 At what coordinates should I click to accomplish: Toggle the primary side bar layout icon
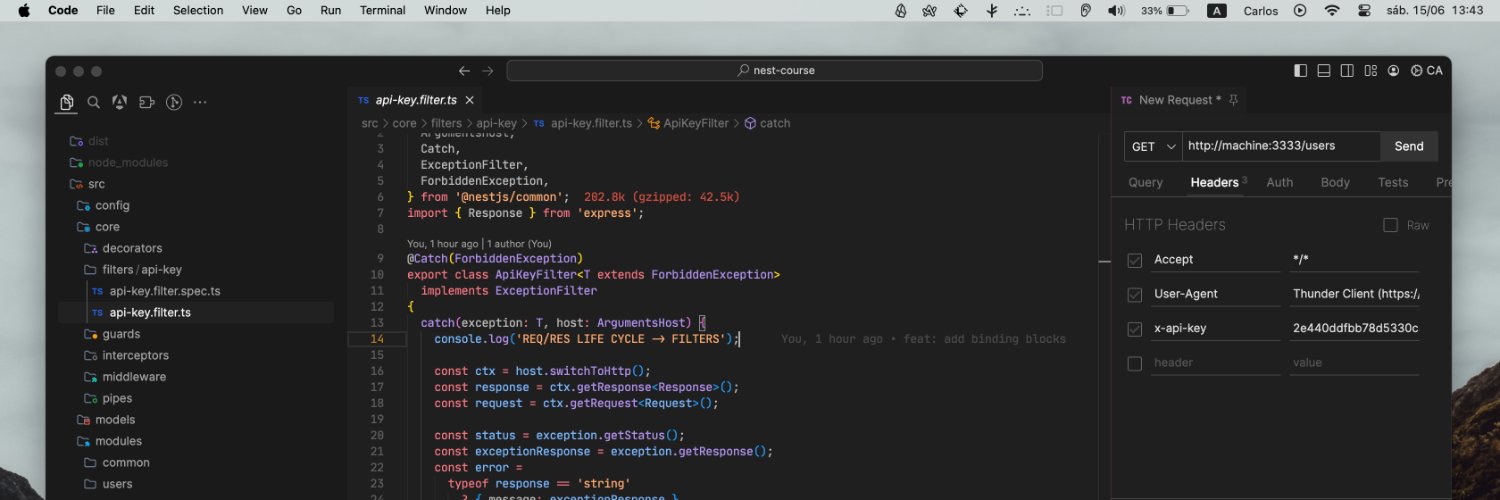1300,71
